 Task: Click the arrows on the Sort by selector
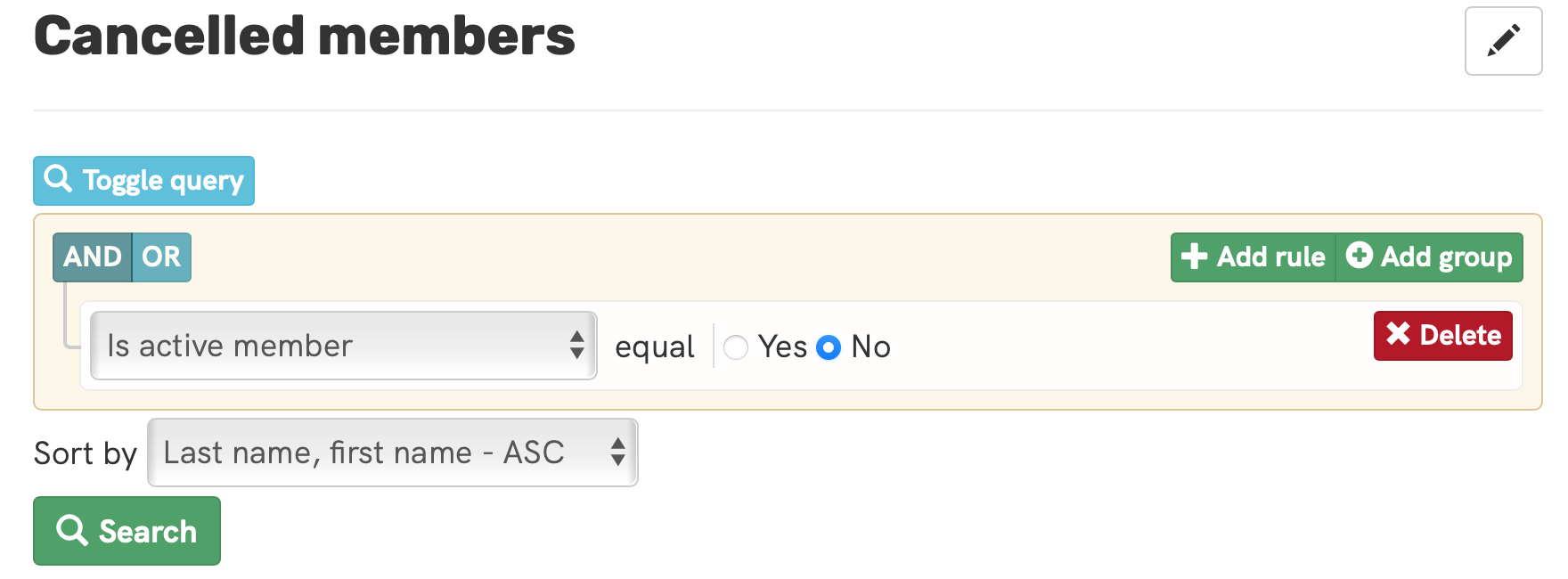click(617, 453)
